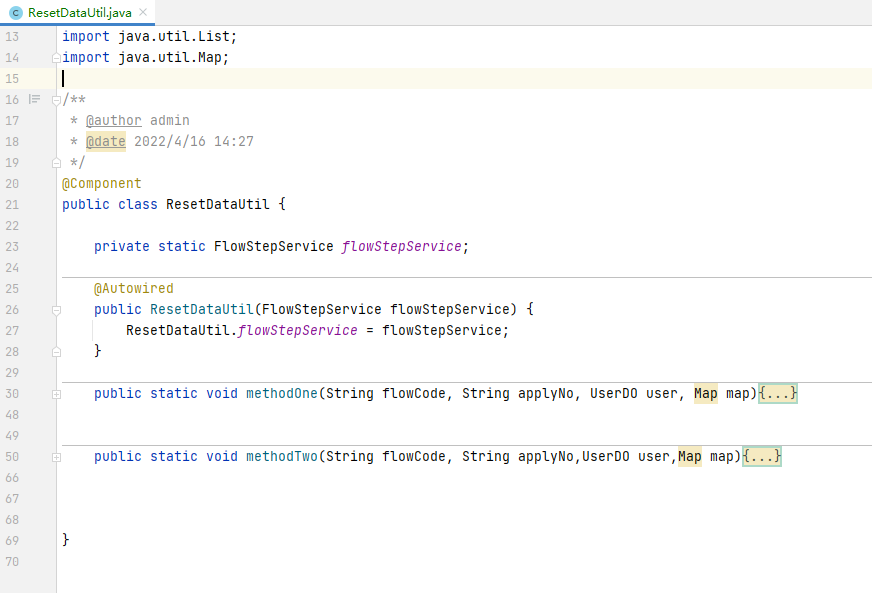This screenshot has height=593, width=872.
Task: Click the closing brace on line 69
Action: pyautogui.click(x=66, y=540)
